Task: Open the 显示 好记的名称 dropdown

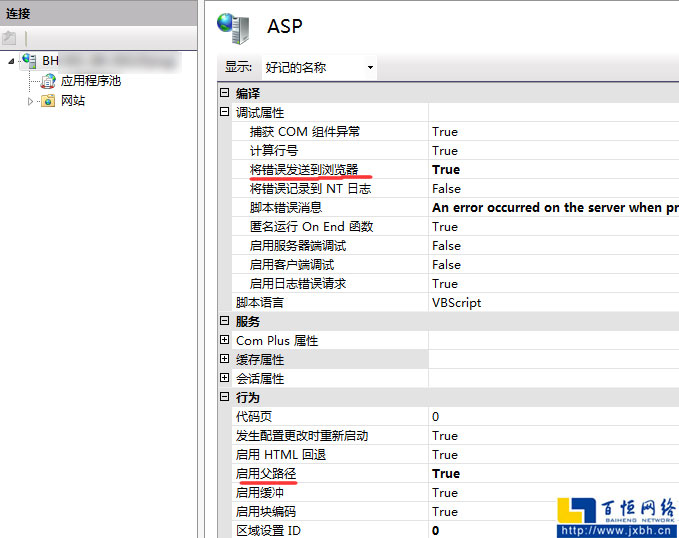Action: point(319,68)
